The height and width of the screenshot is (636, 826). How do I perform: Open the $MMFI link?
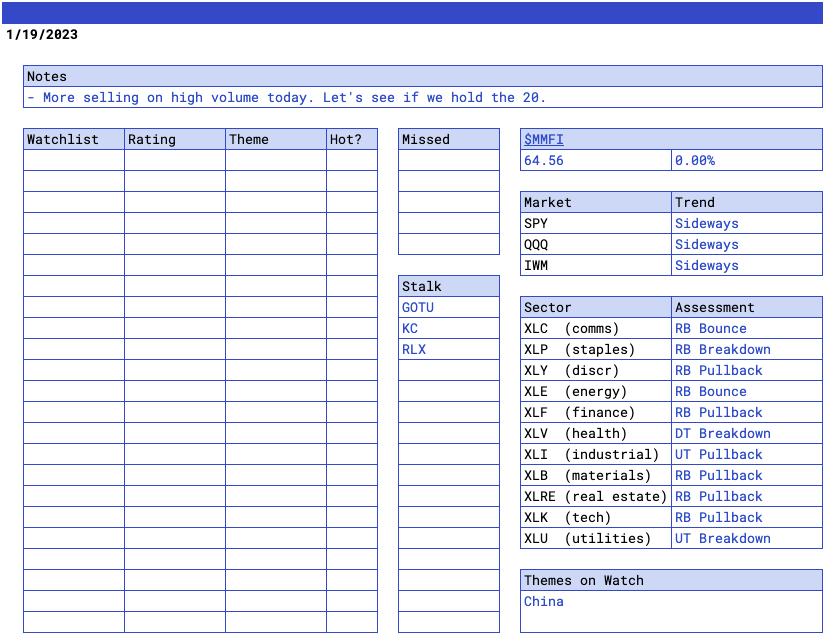click(x=543, y=139)
